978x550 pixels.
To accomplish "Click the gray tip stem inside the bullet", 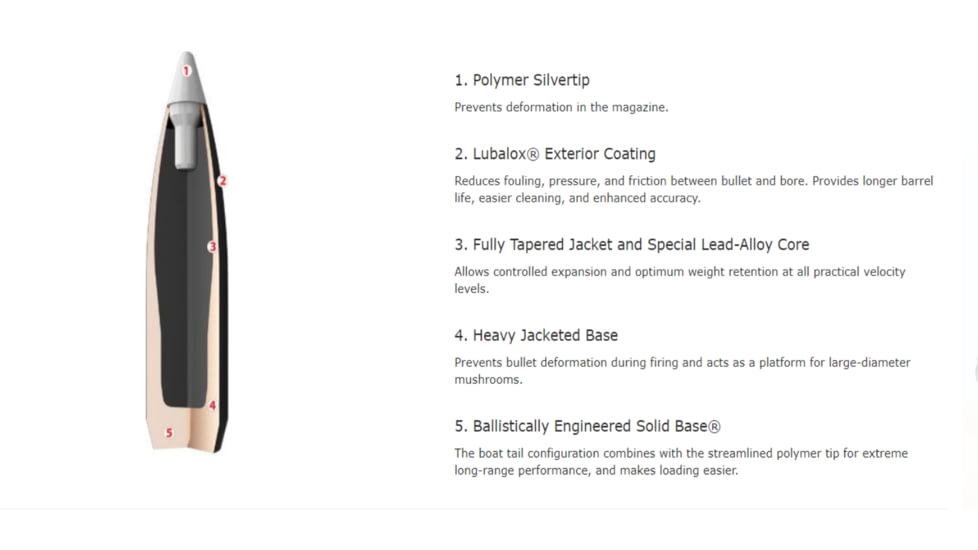I will [x=186, y=140].
